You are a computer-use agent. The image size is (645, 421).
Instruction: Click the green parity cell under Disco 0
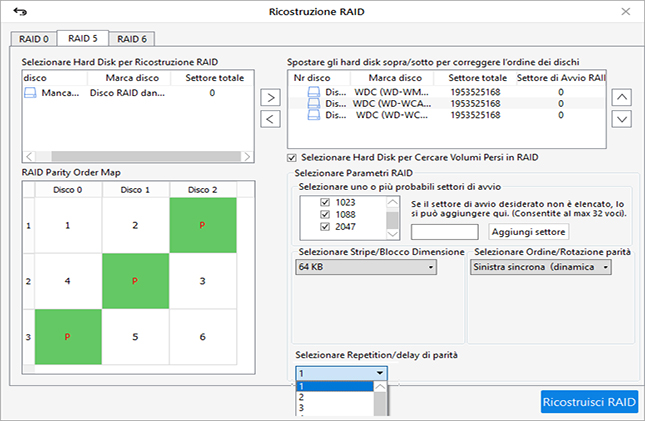click(68, 337)
